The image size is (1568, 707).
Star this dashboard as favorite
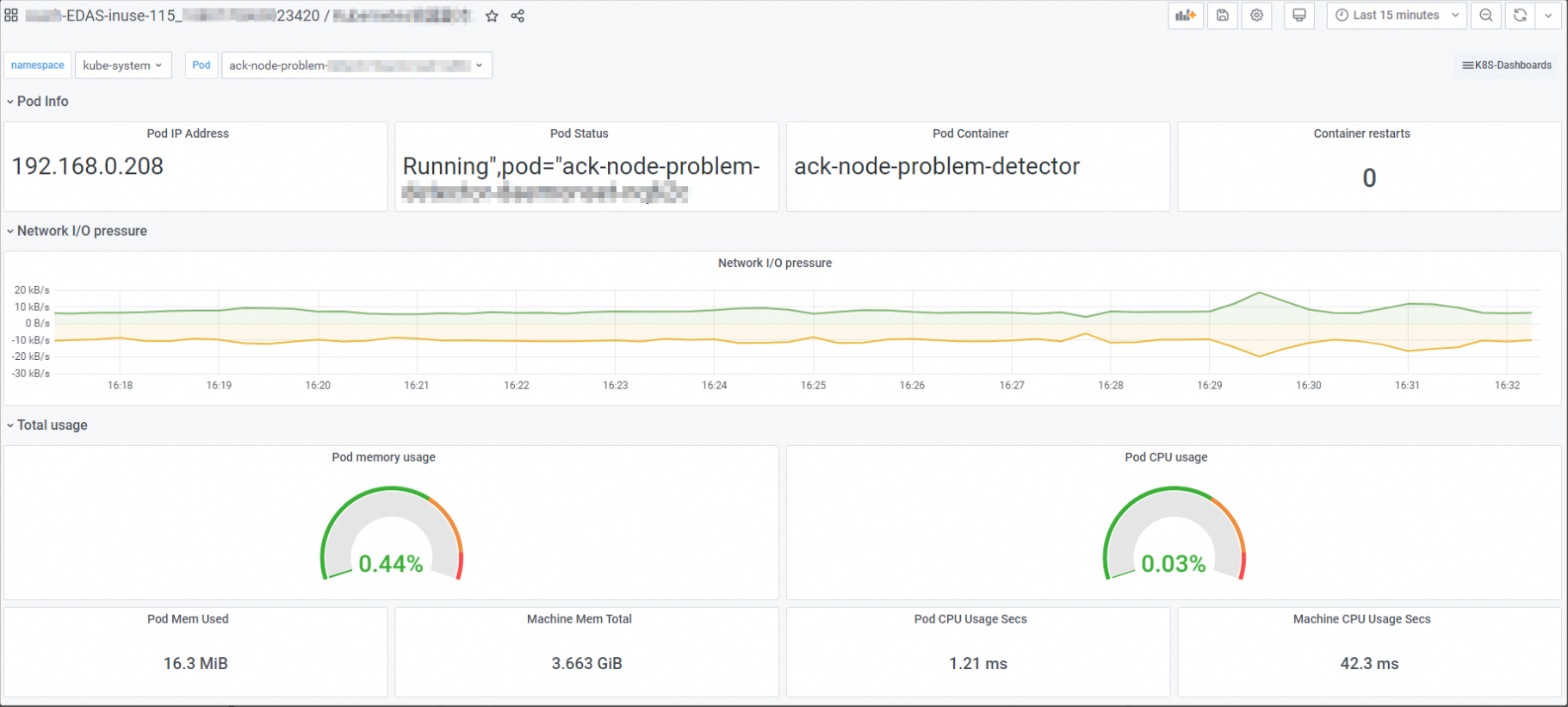coord(492,16)
